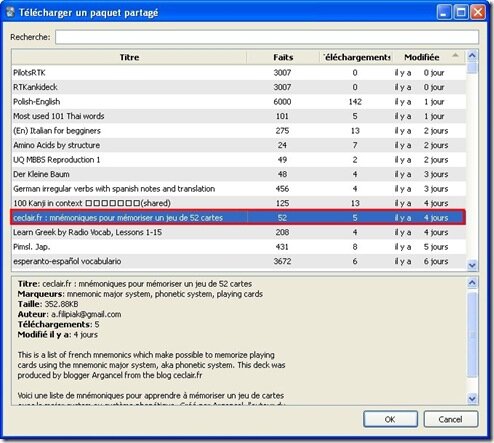Select UQ MBBS Reproduction 1 deck
494x443 pixels.
pyautogui.click(x=239, y=160)
